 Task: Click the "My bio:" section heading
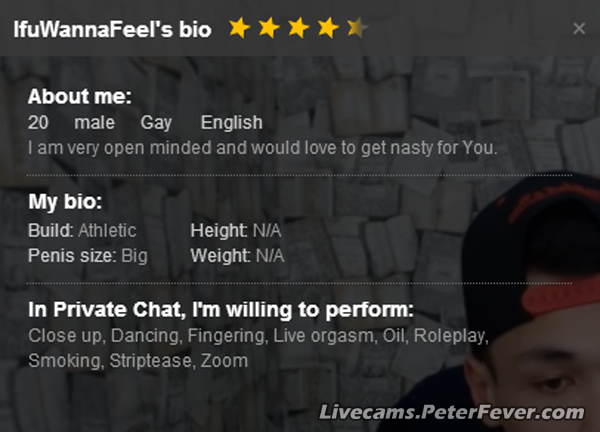pyautogui.click(x=65, y=201)
